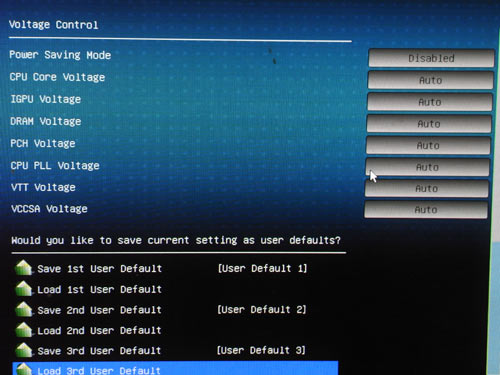Edit the [User Default 2] name field

pos(262,310)
